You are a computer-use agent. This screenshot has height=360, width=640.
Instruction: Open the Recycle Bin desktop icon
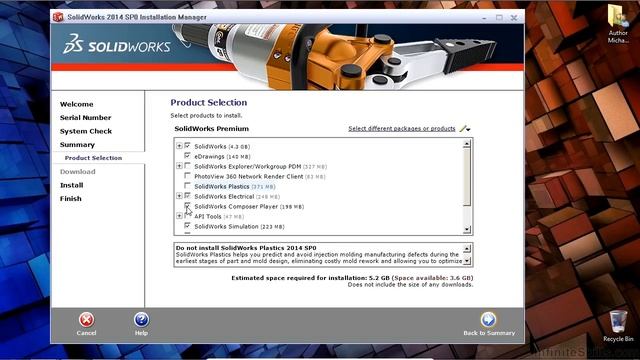(x=618, y=326)
